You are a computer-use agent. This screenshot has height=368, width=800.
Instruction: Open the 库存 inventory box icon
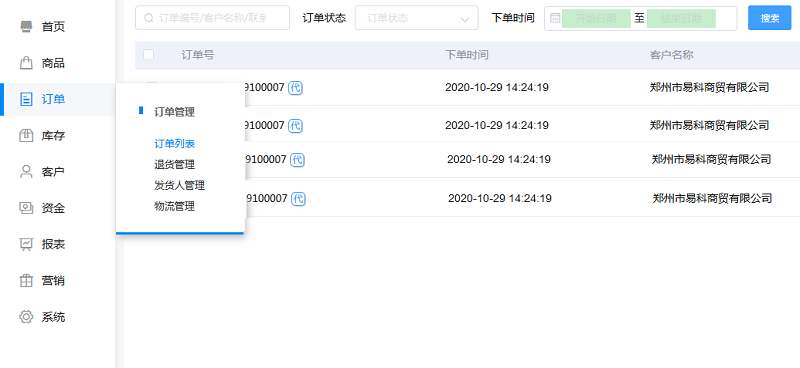(x=26, y=136)
